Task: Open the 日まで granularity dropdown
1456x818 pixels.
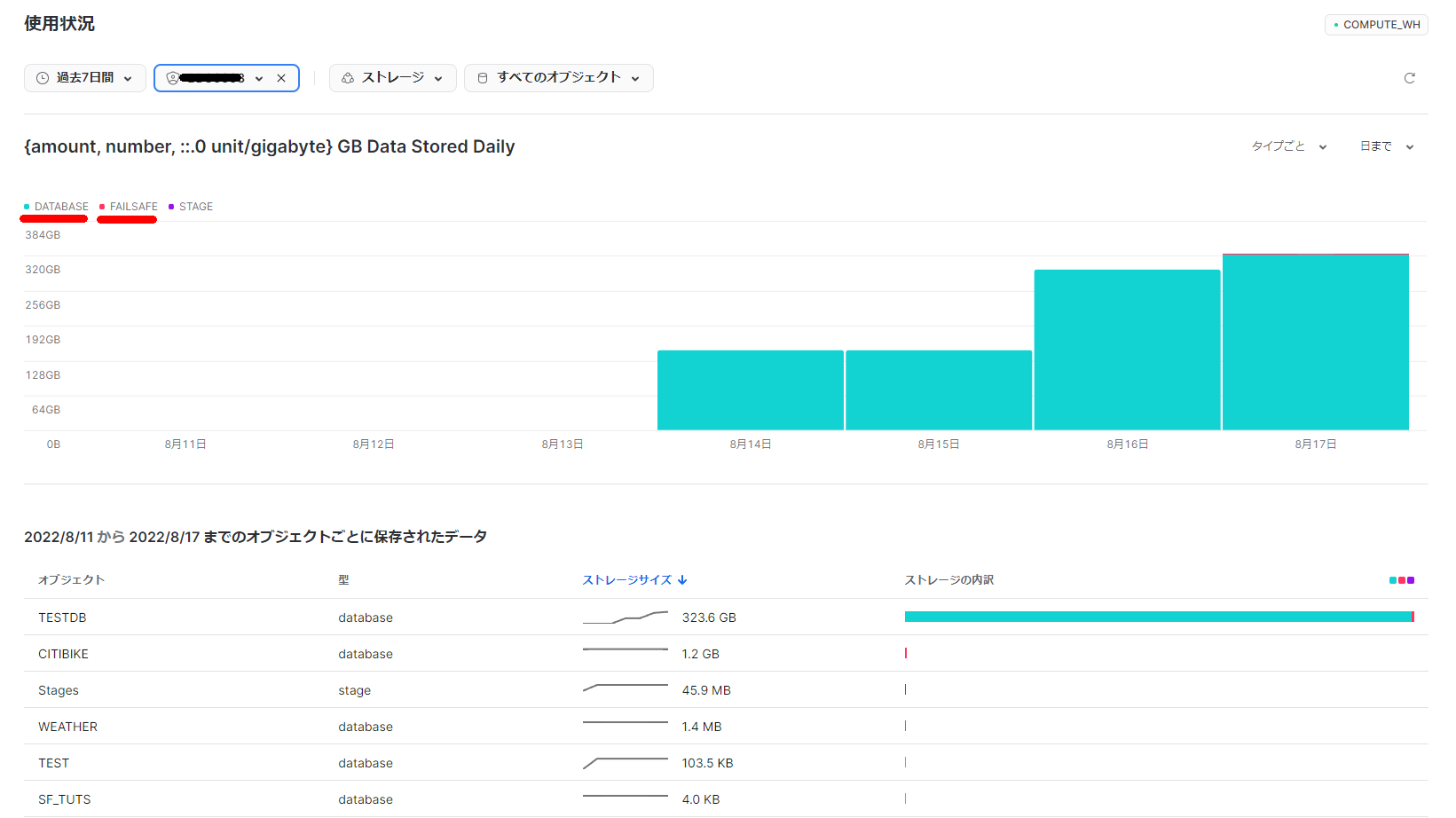Action: click(x=1387, y=146)
